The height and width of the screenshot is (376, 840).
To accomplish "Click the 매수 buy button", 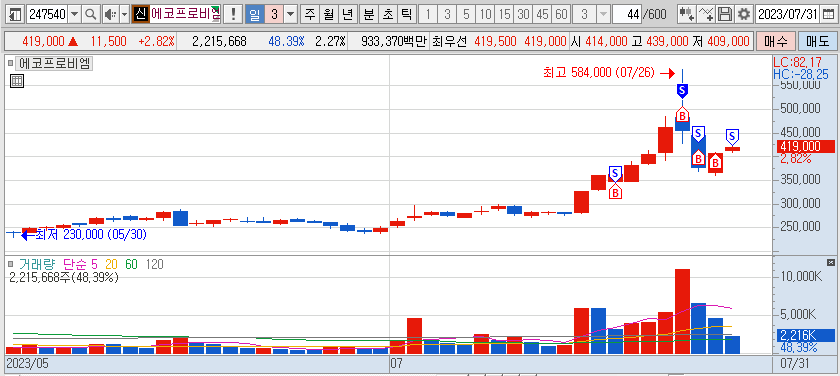I will 775,41.
